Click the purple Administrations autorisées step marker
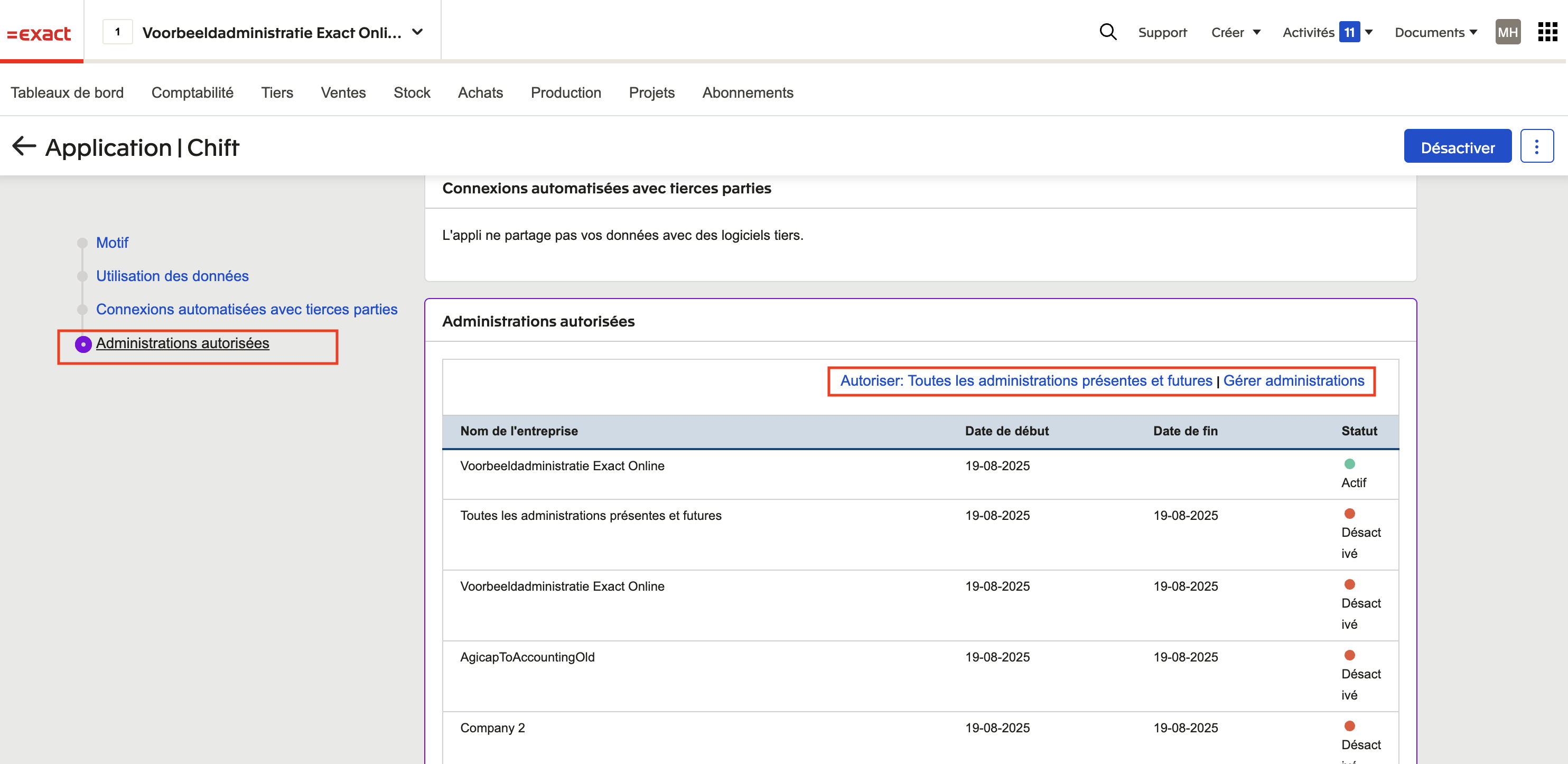Screen dimensions: 1568x764 pos(83,344)
